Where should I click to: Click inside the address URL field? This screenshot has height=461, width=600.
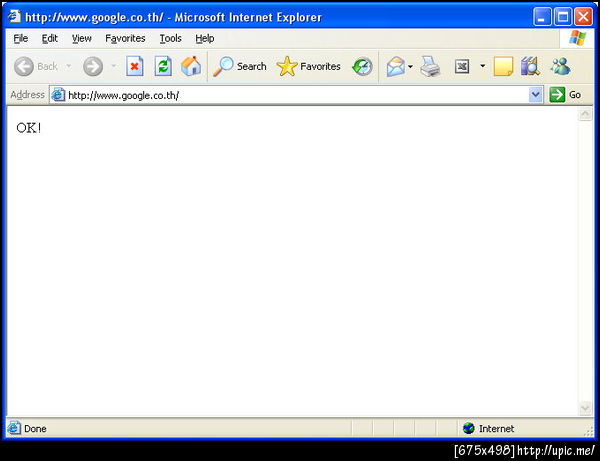[x=297, y=95]
